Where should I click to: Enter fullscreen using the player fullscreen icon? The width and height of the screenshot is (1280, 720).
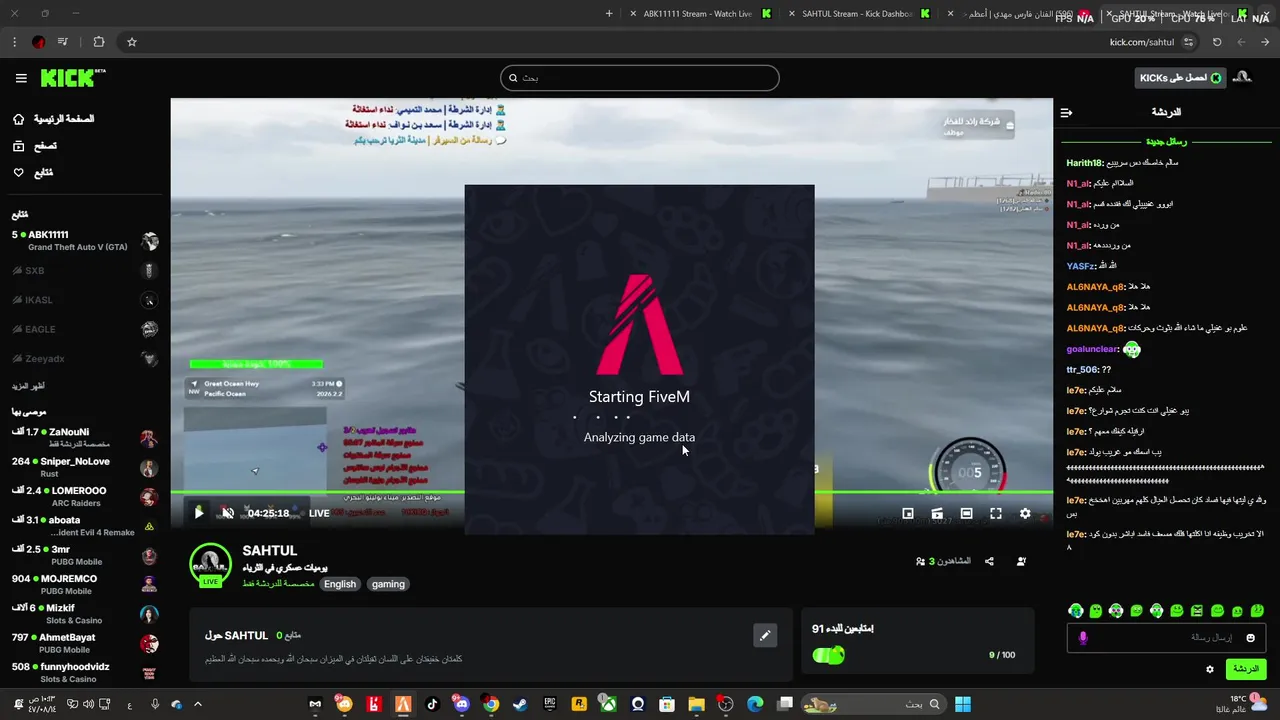[x=996, y=513]
